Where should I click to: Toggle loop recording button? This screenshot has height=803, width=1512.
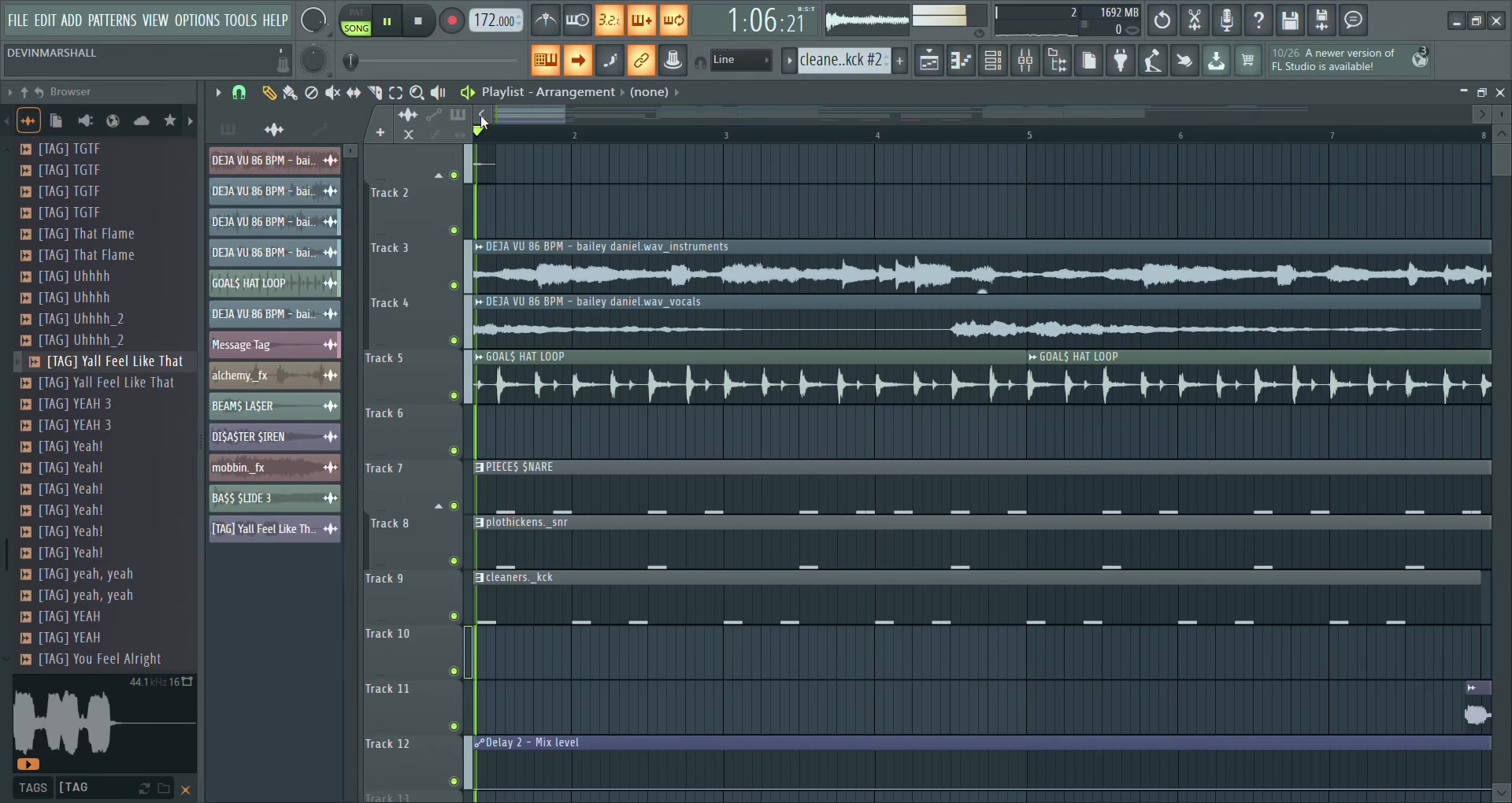[674, 21]
